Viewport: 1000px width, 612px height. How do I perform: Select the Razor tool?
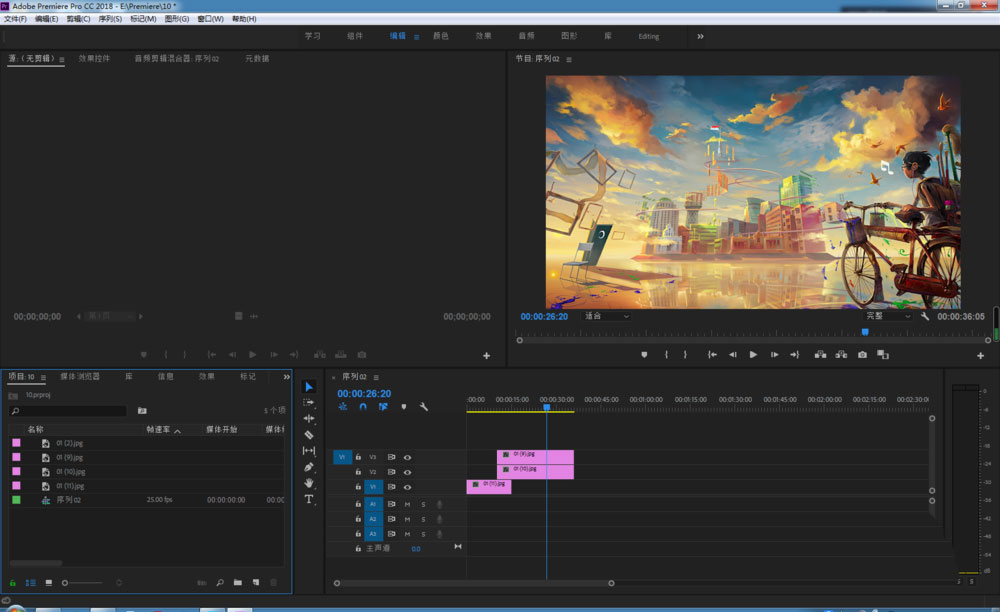(309, 435)
